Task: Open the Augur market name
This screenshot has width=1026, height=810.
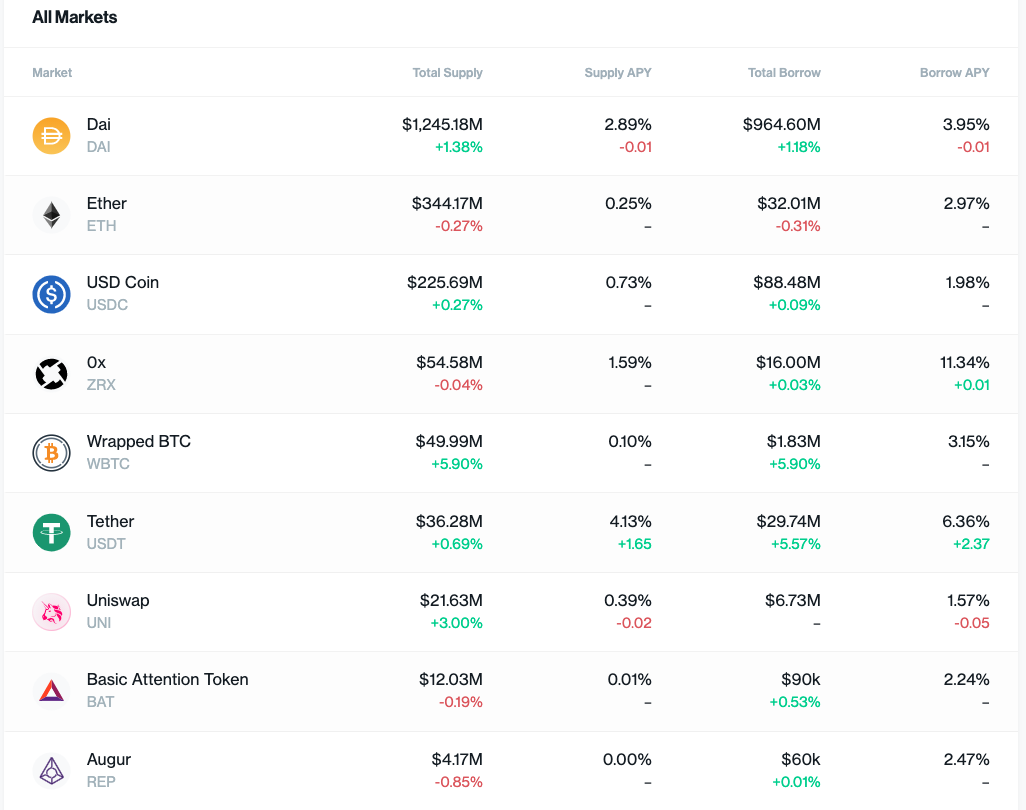Action: (x=109, y=760)
